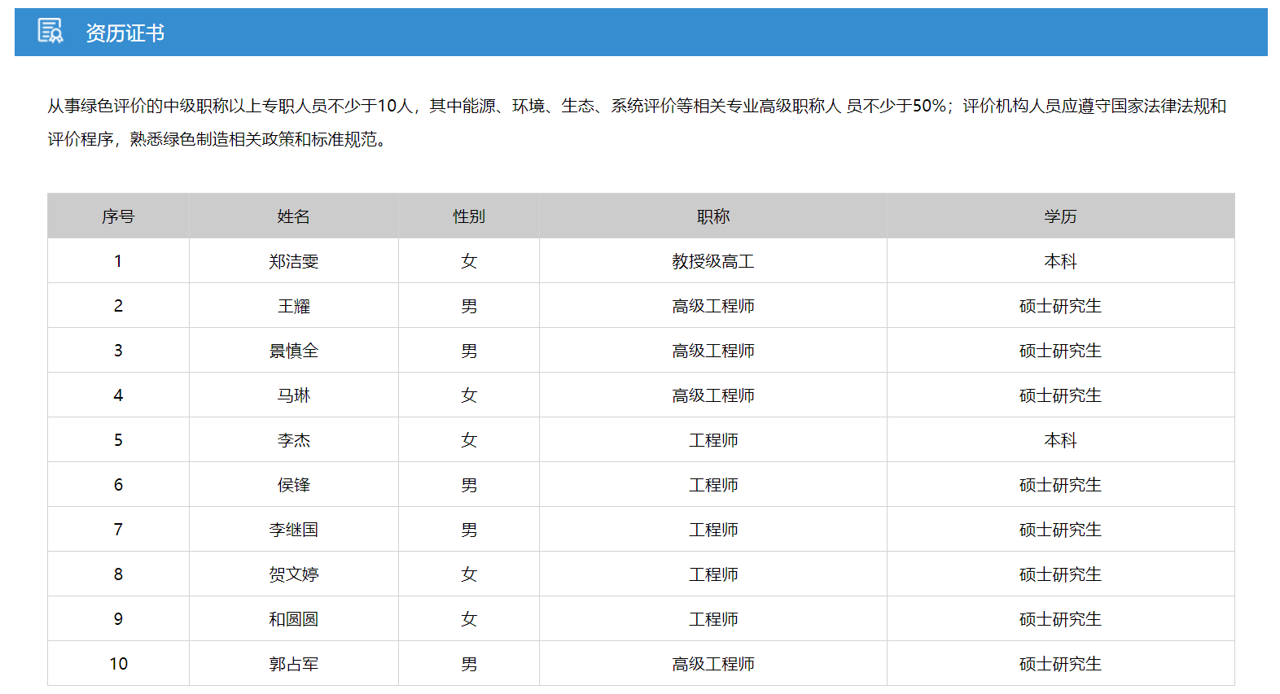
Task: Click the 资历证书 section title
Action: coord(125,33)
